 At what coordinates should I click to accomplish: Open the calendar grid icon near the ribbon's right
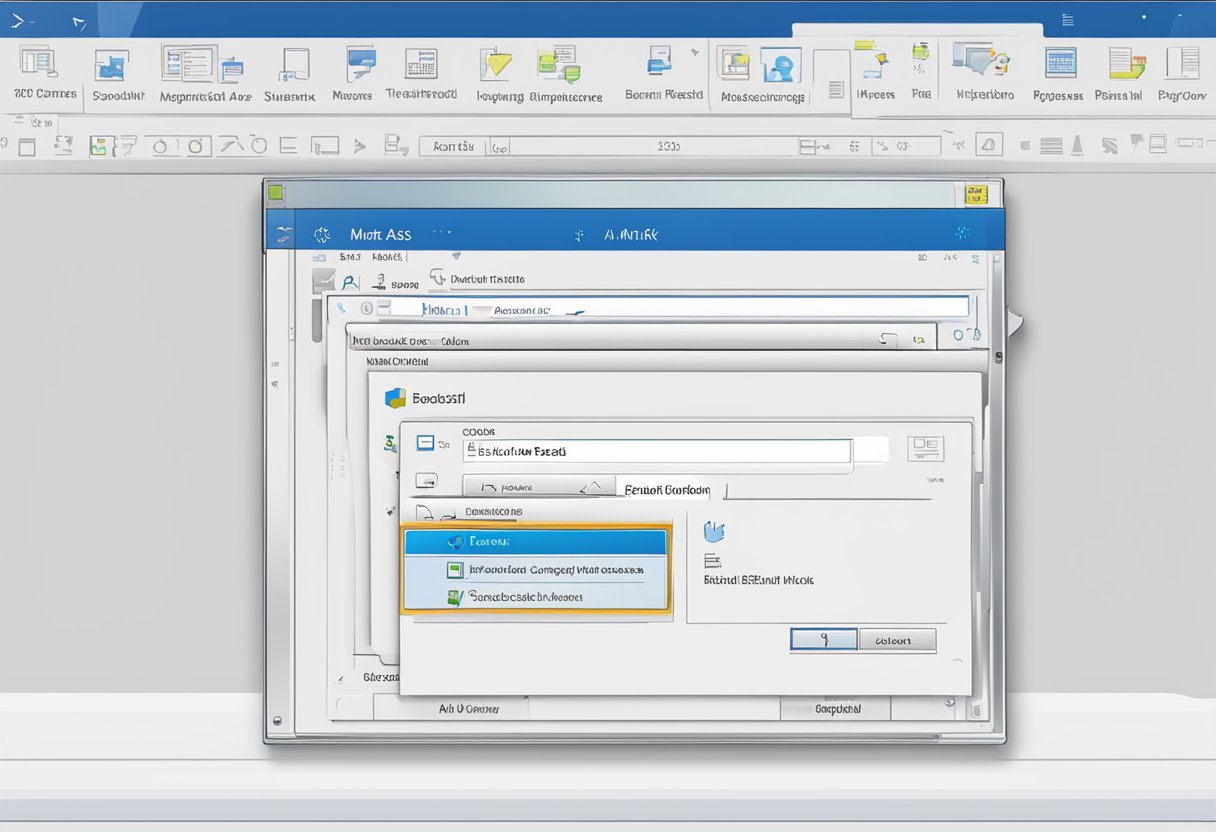(1058, 63)
